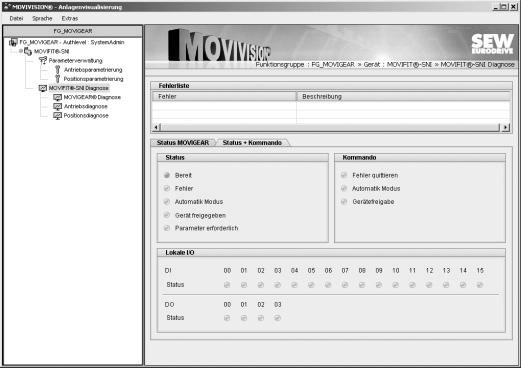Select MOVIFIT-SNI Diagnose tree item

coord(79,88)
